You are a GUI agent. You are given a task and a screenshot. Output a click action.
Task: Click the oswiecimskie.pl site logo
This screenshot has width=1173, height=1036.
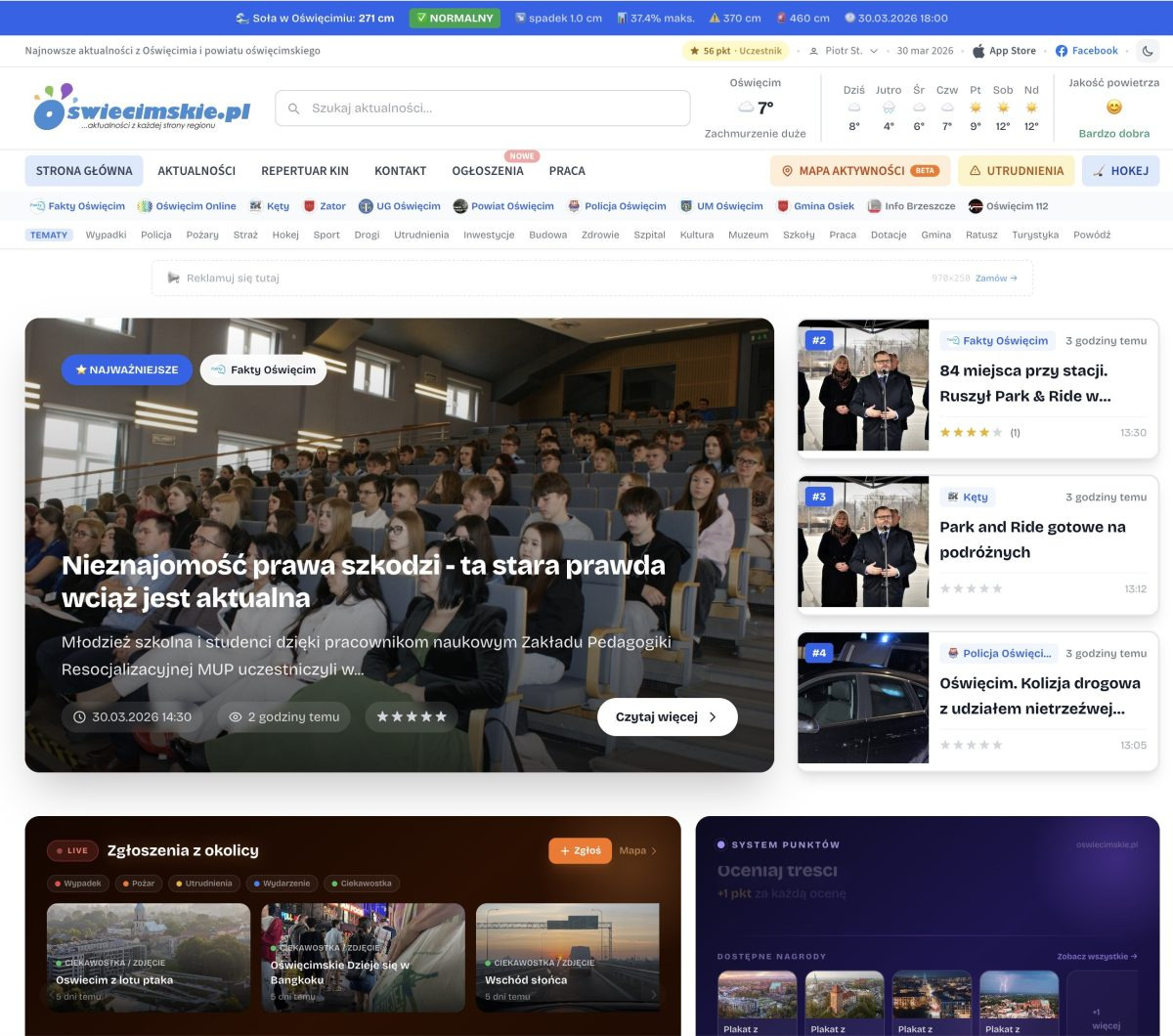coord(142,108)
